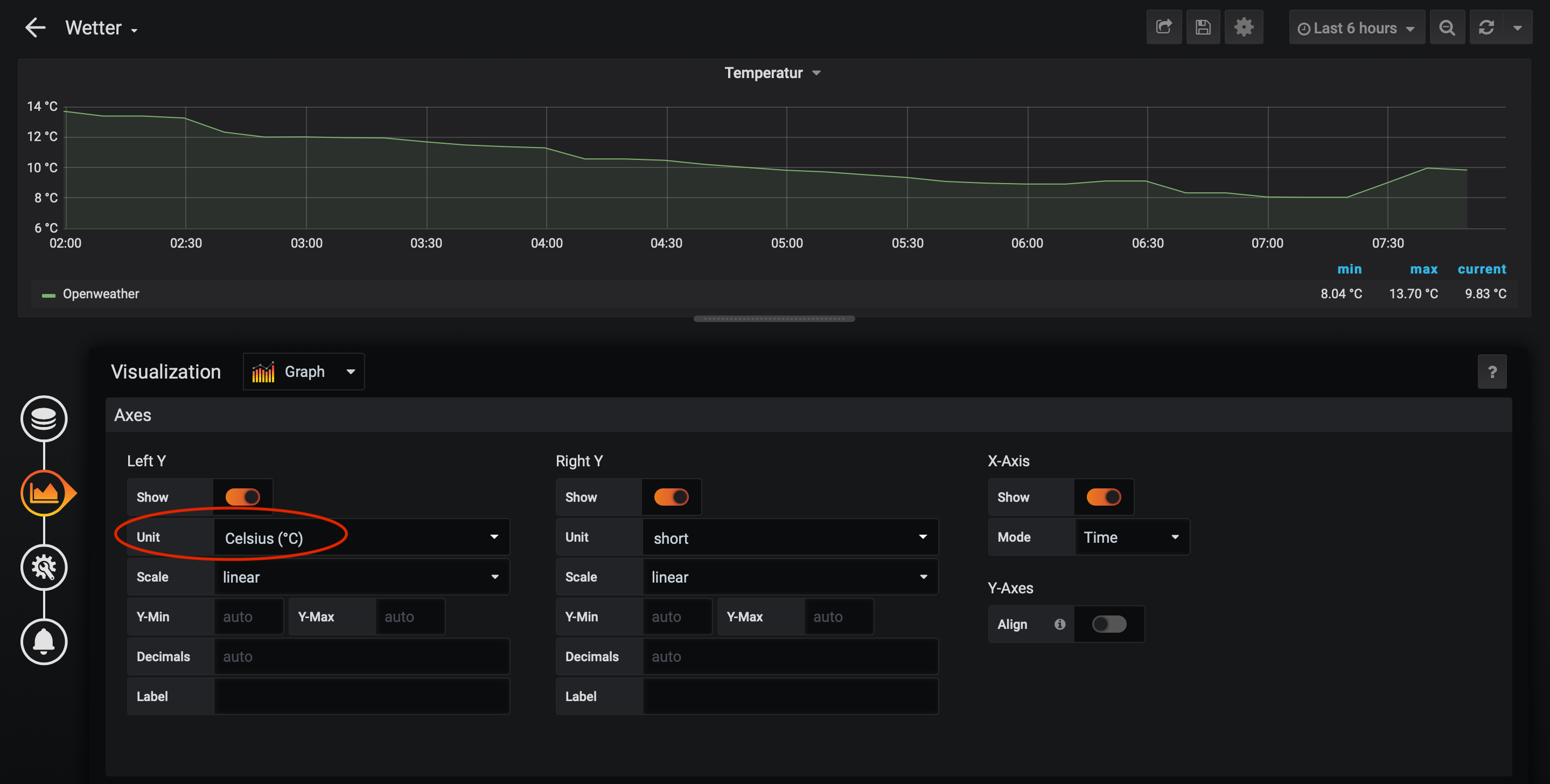Open the Temperatur panel title menu
Image resolution: width=1550 pixels, height=784 pixels.
click(772, 73)
